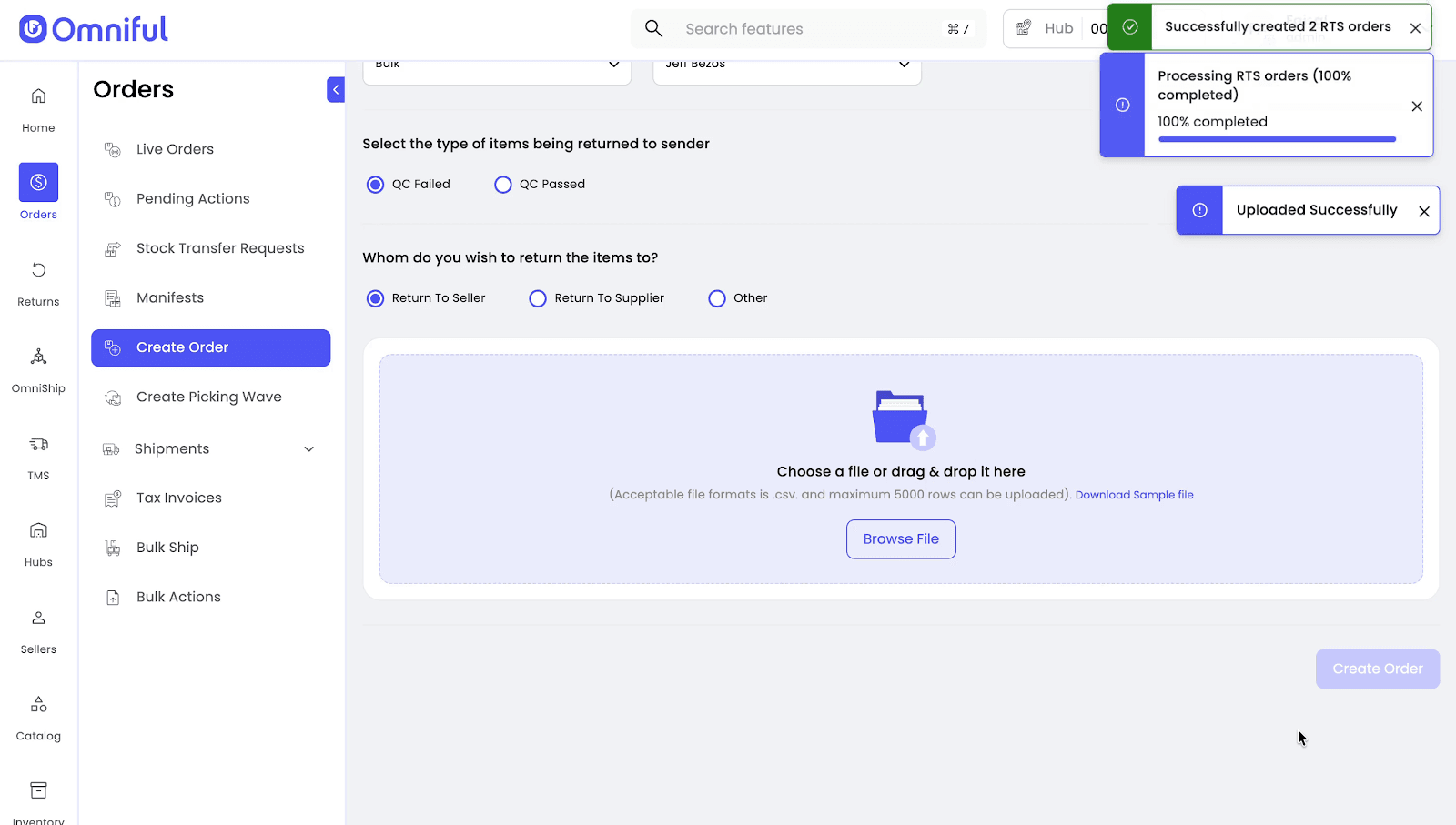Click the Browse File button
1456x825 pixels.
901,539
